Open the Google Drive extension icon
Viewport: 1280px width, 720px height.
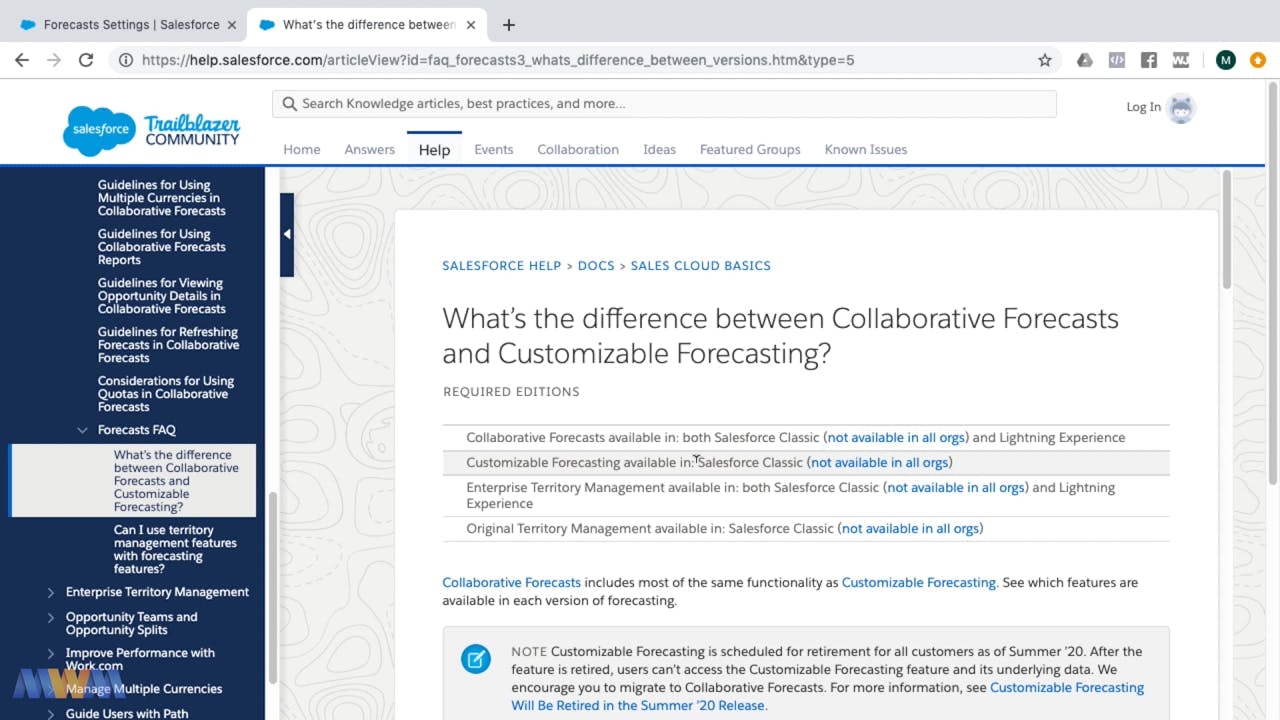[x=1085, y=60]
